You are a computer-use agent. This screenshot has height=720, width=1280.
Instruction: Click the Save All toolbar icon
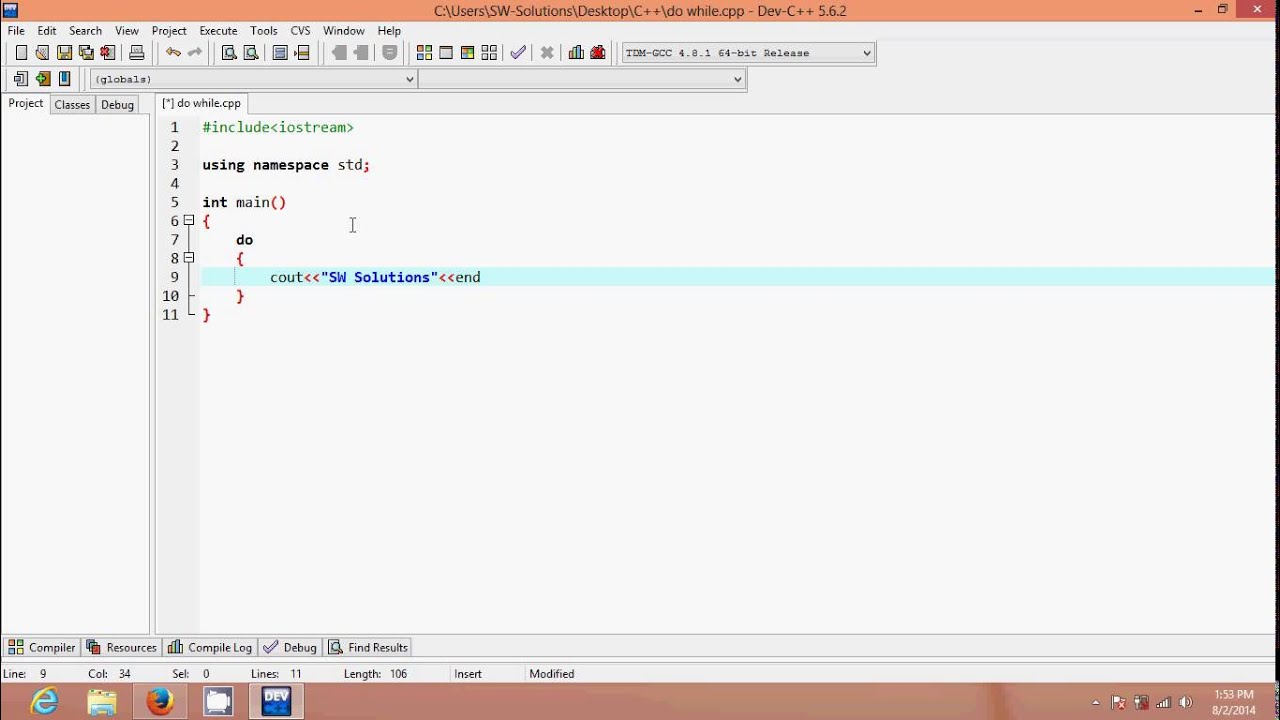point(86,53)
